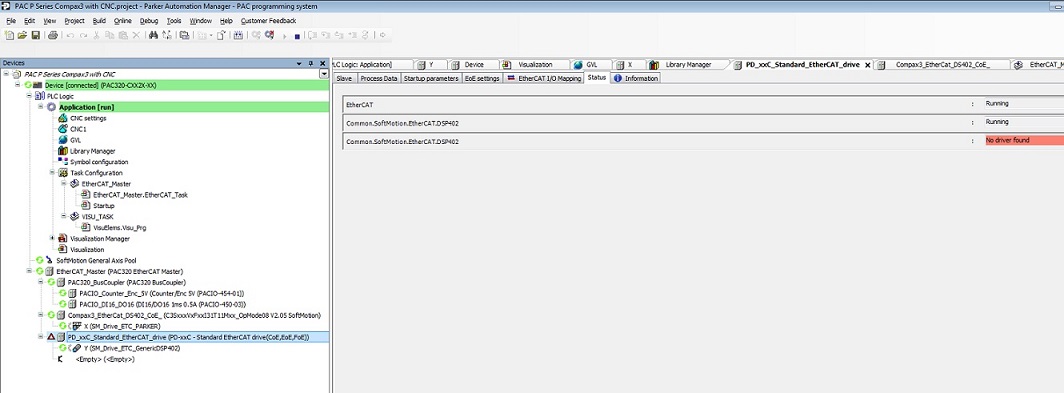Screen dimensions: 1064x393
Task: Open the dropdown at project root row
Action: pos(324,73)
